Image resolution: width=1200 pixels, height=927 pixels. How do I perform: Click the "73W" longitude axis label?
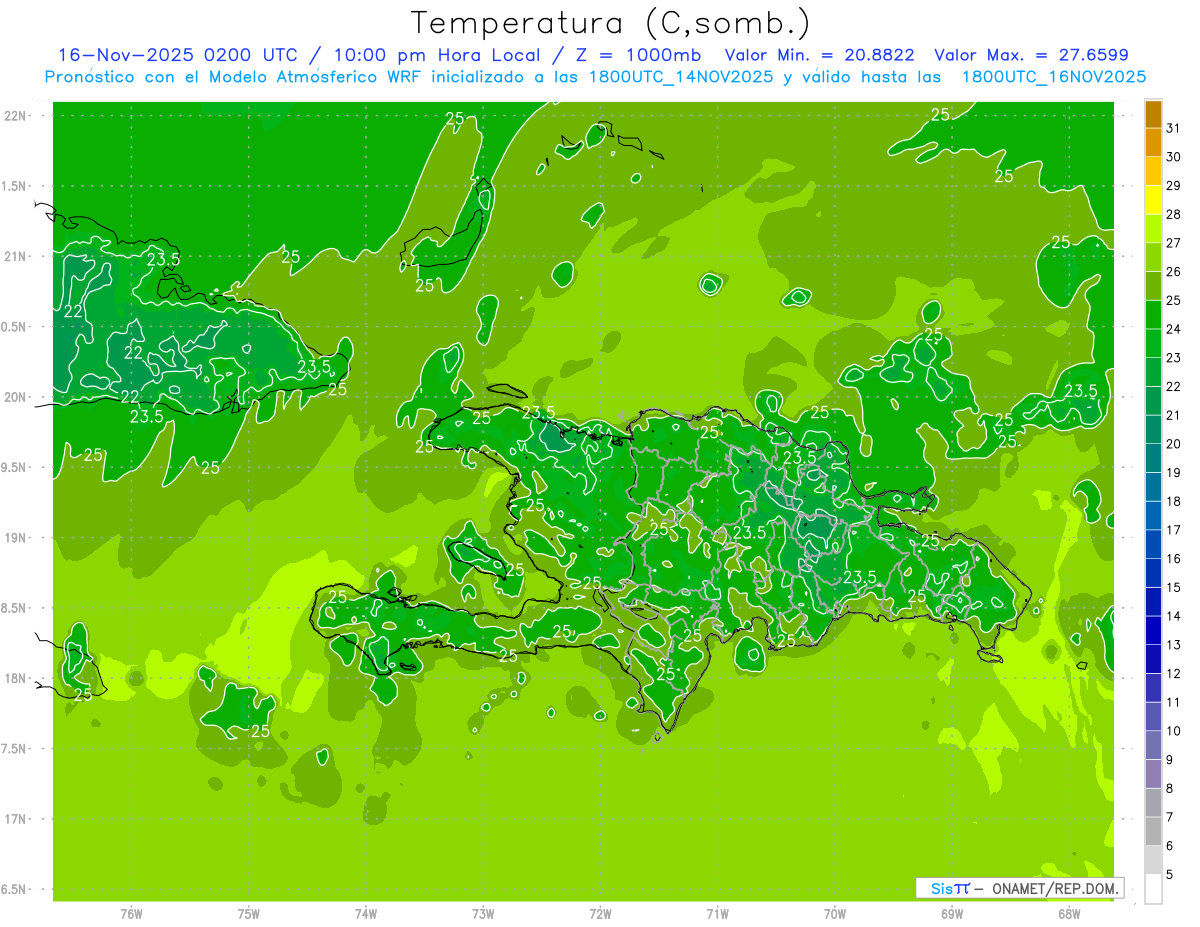tap(483, 913)
